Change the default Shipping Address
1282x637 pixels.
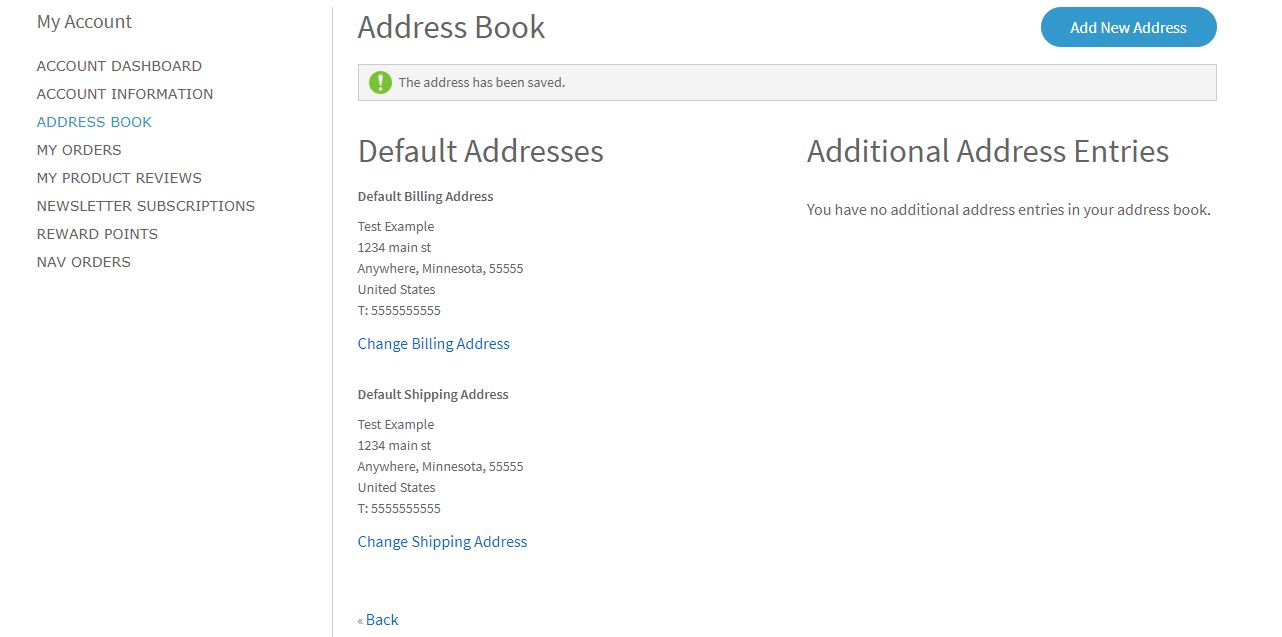[442, 541]
